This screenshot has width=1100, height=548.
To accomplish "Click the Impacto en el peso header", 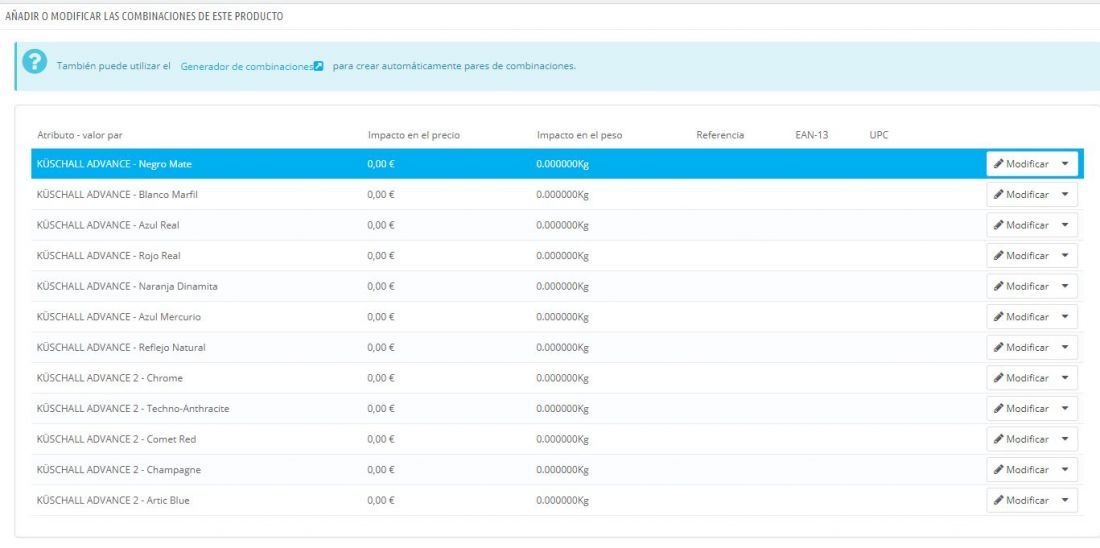I will pyautogui.click(x=579, y=135).
